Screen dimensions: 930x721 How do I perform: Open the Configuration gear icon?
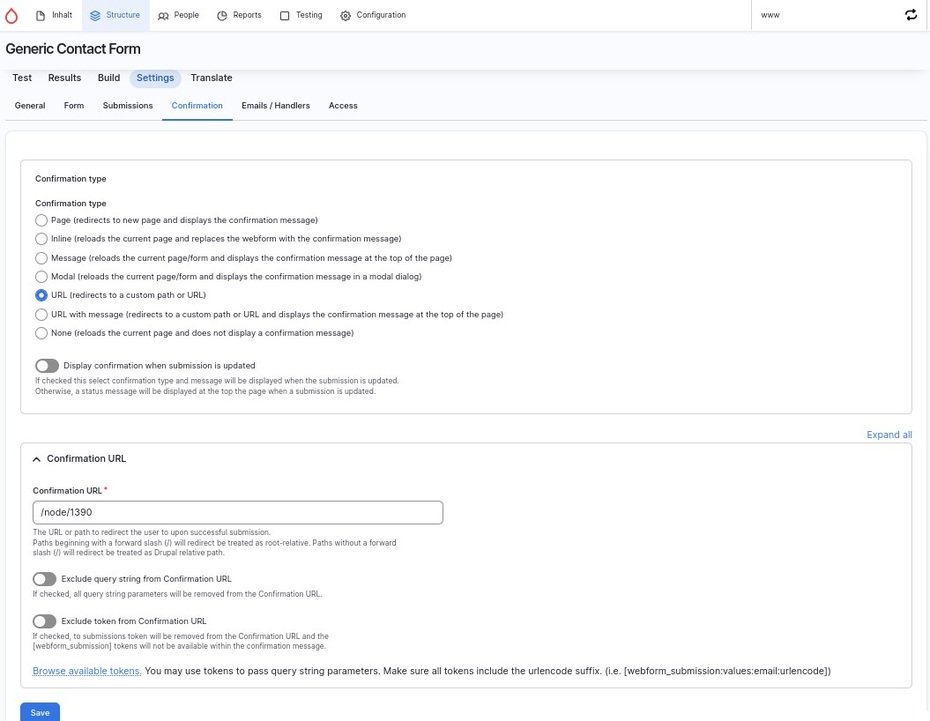click(x=346, y=16)
